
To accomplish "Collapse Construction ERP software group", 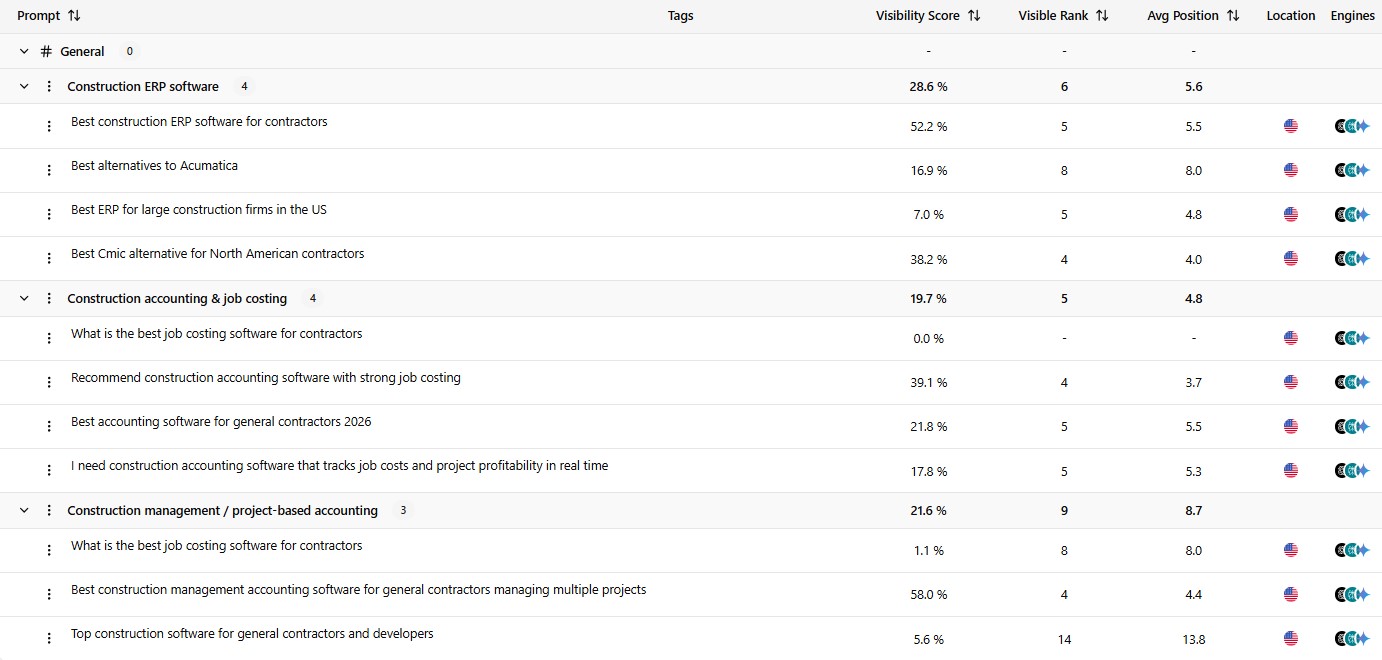I will coord(24,87).
